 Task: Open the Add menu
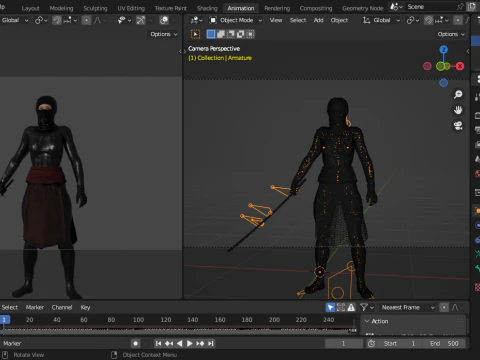tap(318, 20)
